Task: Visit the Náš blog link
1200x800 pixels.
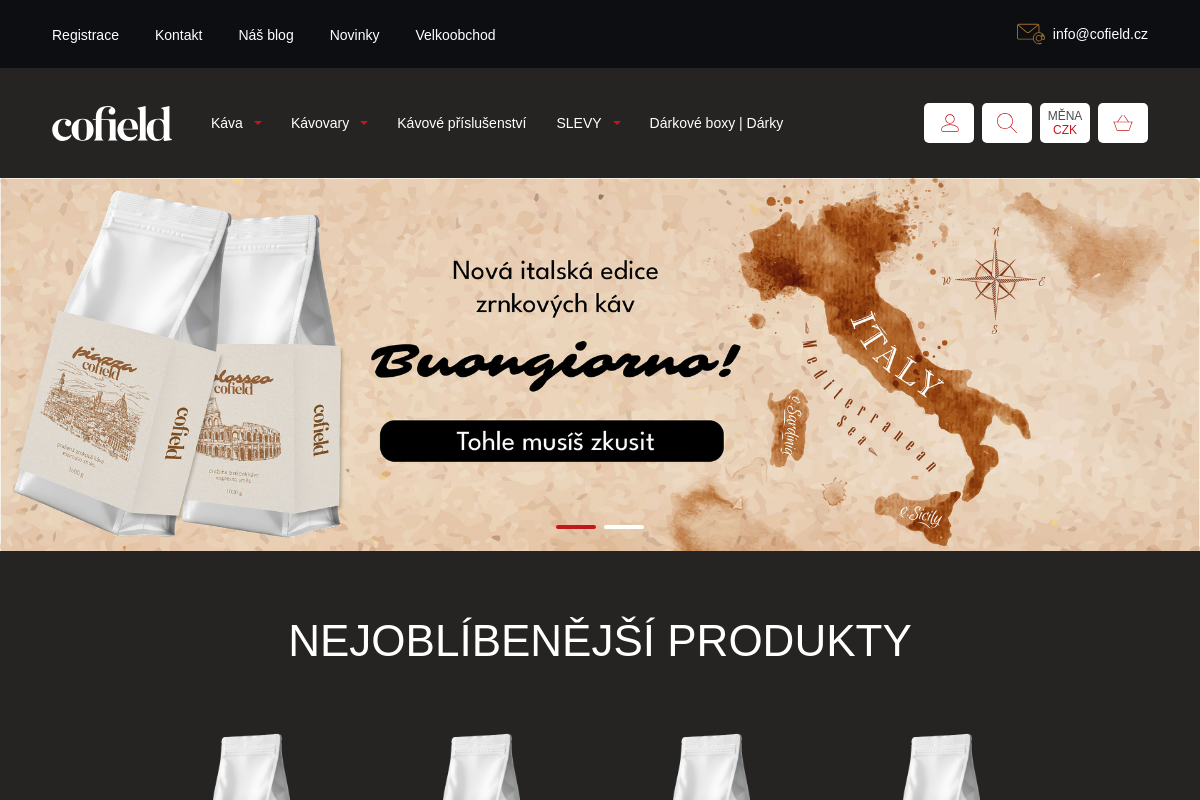Action: (x=266, y=35)
